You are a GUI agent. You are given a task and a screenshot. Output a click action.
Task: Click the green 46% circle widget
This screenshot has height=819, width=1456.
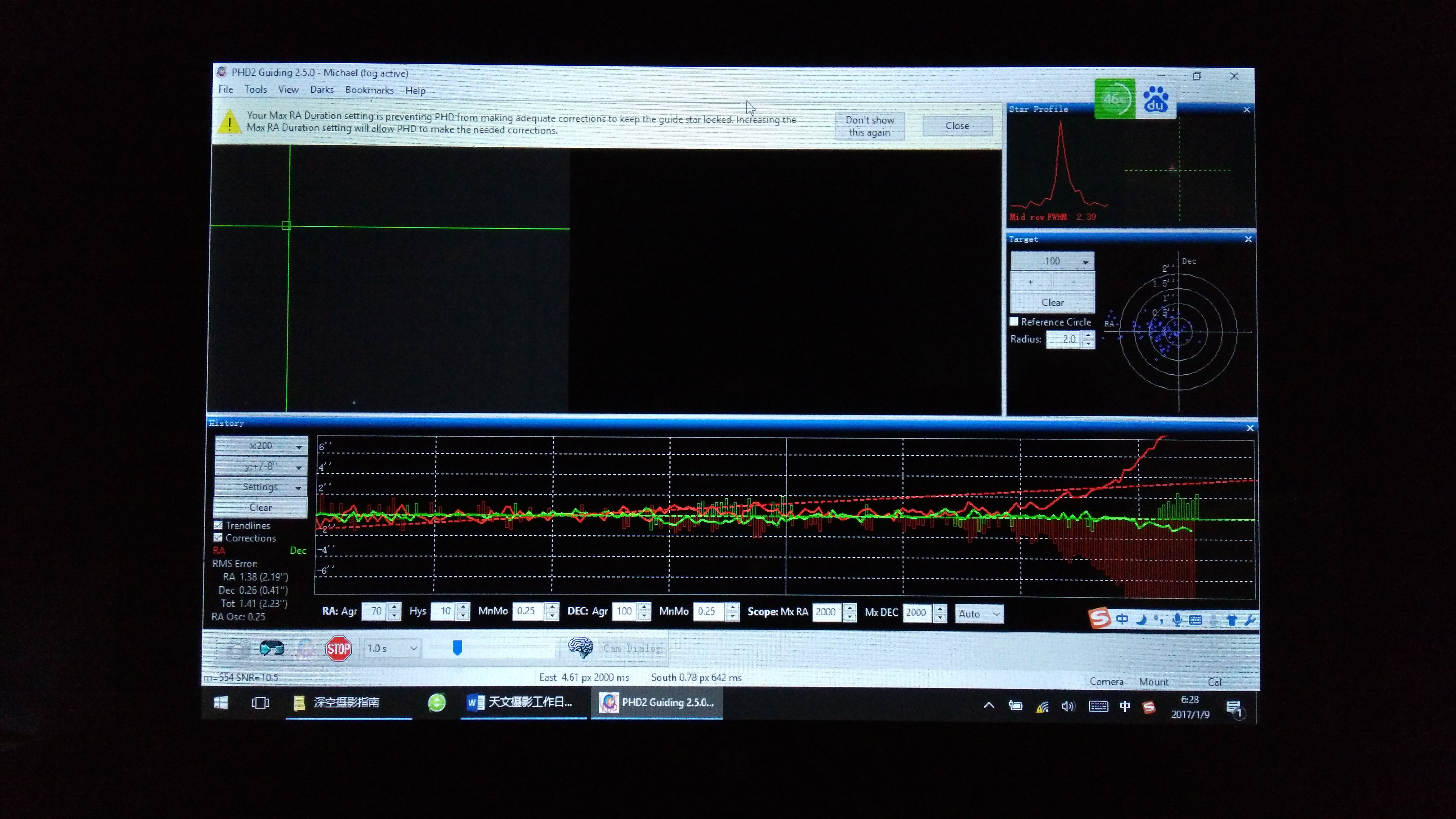click(x=1115, y=99)
